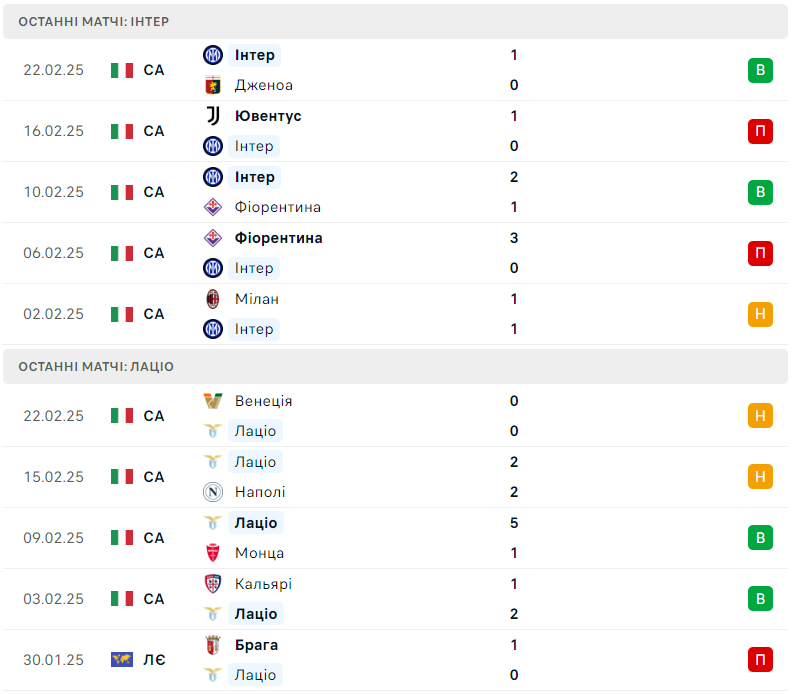Open the Ювентус team link
Viewport: 792px width, 694px height.
(267, 116)
